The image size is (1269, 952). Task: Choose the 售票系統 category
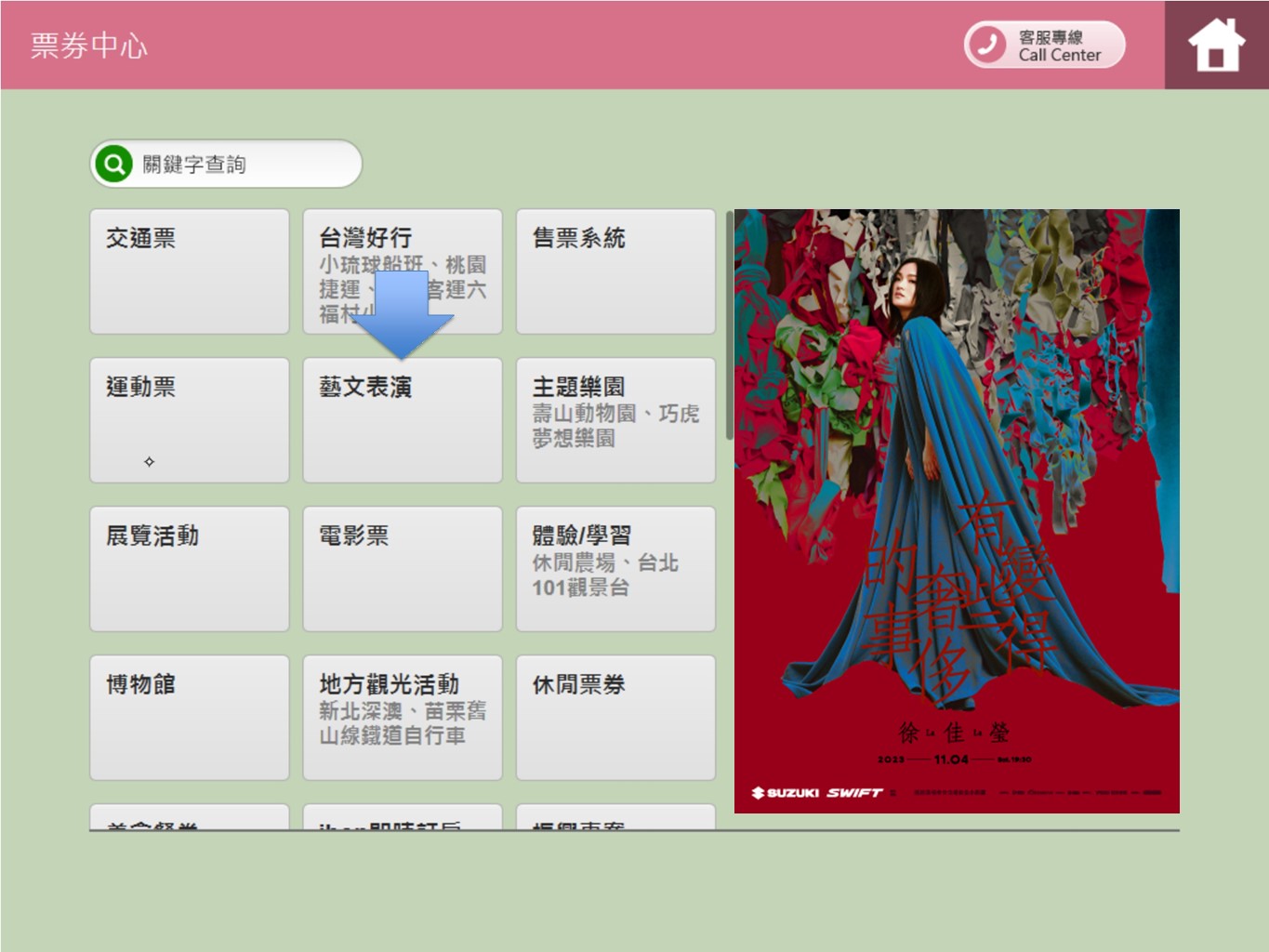615,271
